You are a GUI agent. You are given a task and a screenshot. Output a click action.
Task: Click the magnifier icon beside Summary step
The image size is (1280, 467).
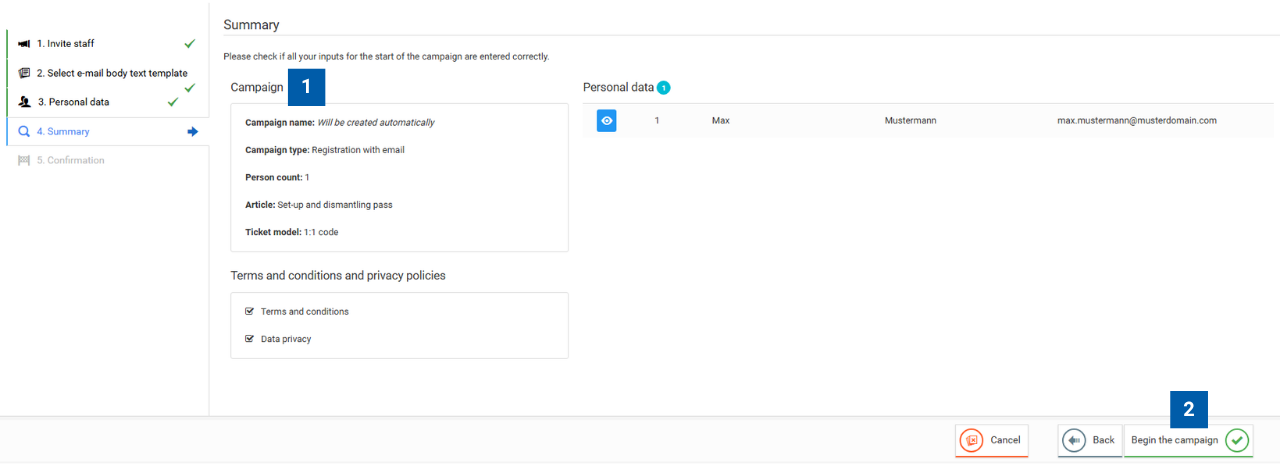tap(24, 131)
